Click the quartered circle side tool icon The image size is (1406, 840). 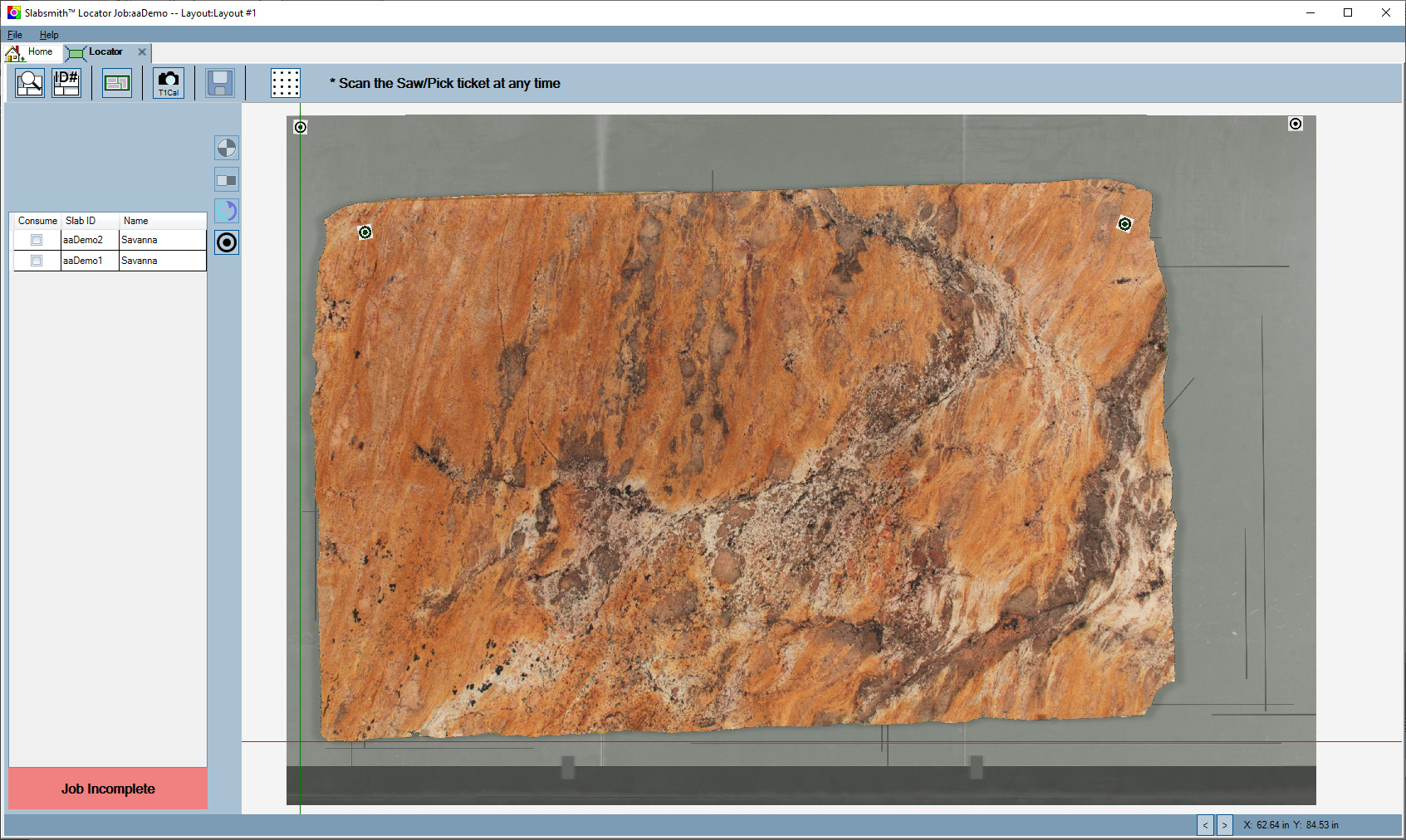pos(227,149)
